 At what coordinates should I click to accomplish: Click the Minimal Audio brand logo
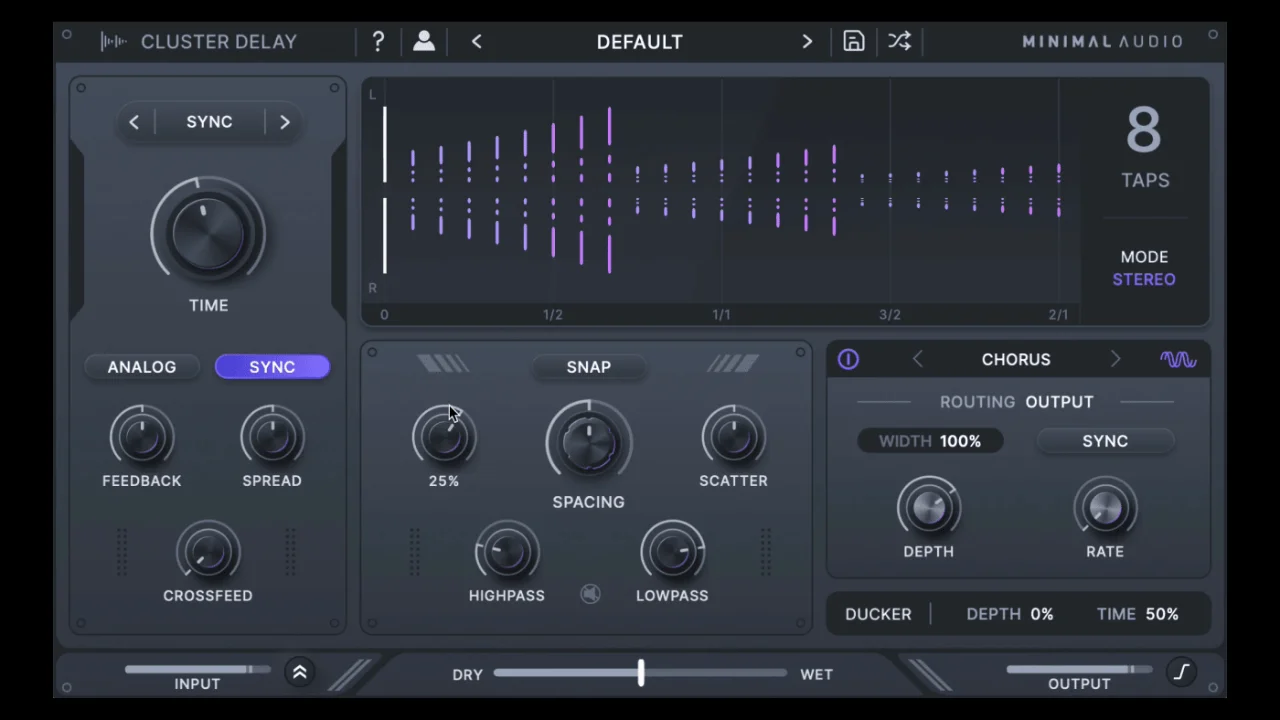click(1102, 42)
